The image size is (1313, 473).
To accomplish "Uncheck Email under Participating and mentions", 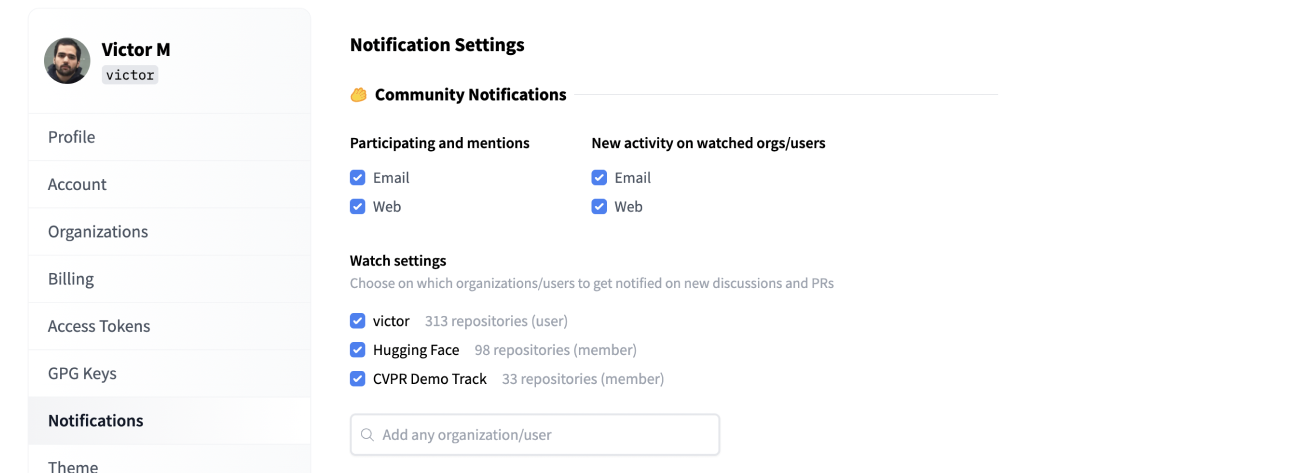I will pyautogui.click(x=357, y=178).
